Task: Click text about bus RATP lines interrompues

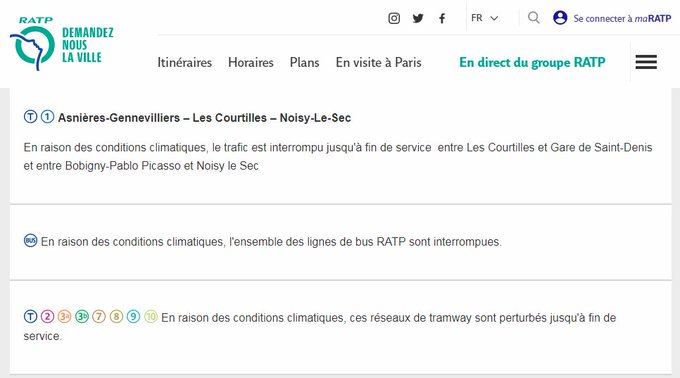Action: click(271, 242)
